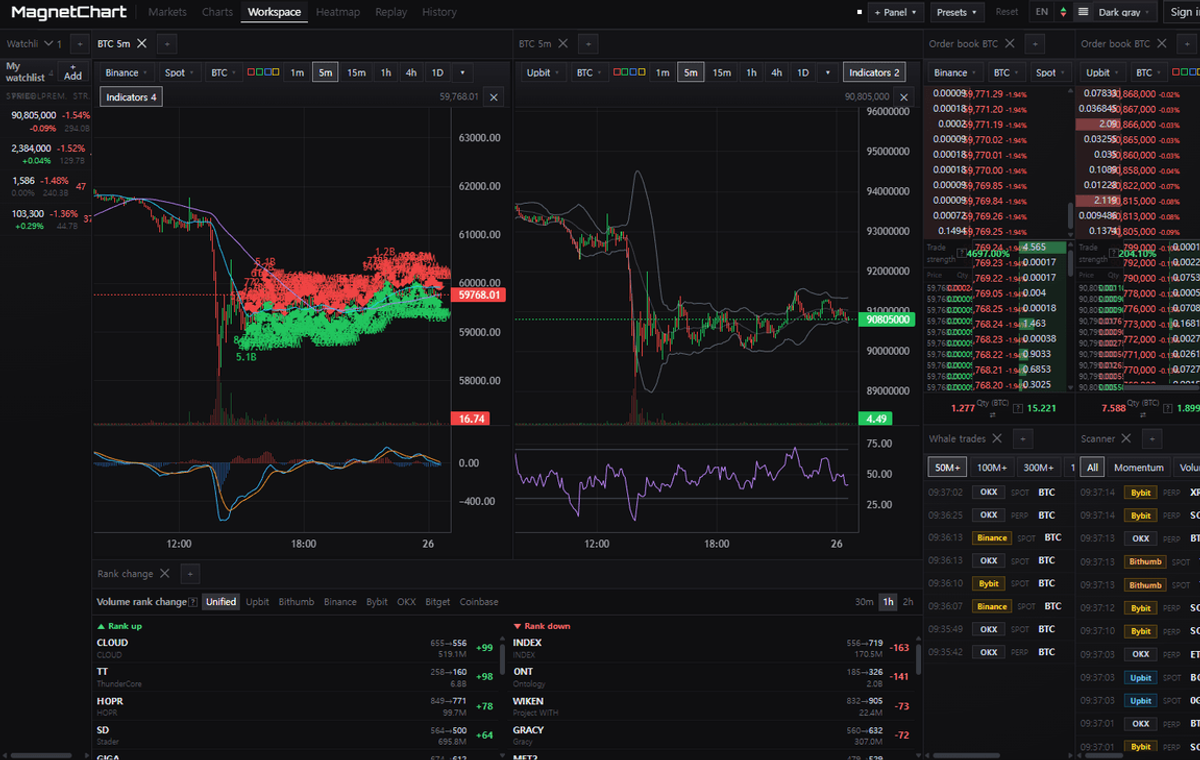
Task: Open the Dark gray theme dropdown
Action: click(x=1125, y=12)
